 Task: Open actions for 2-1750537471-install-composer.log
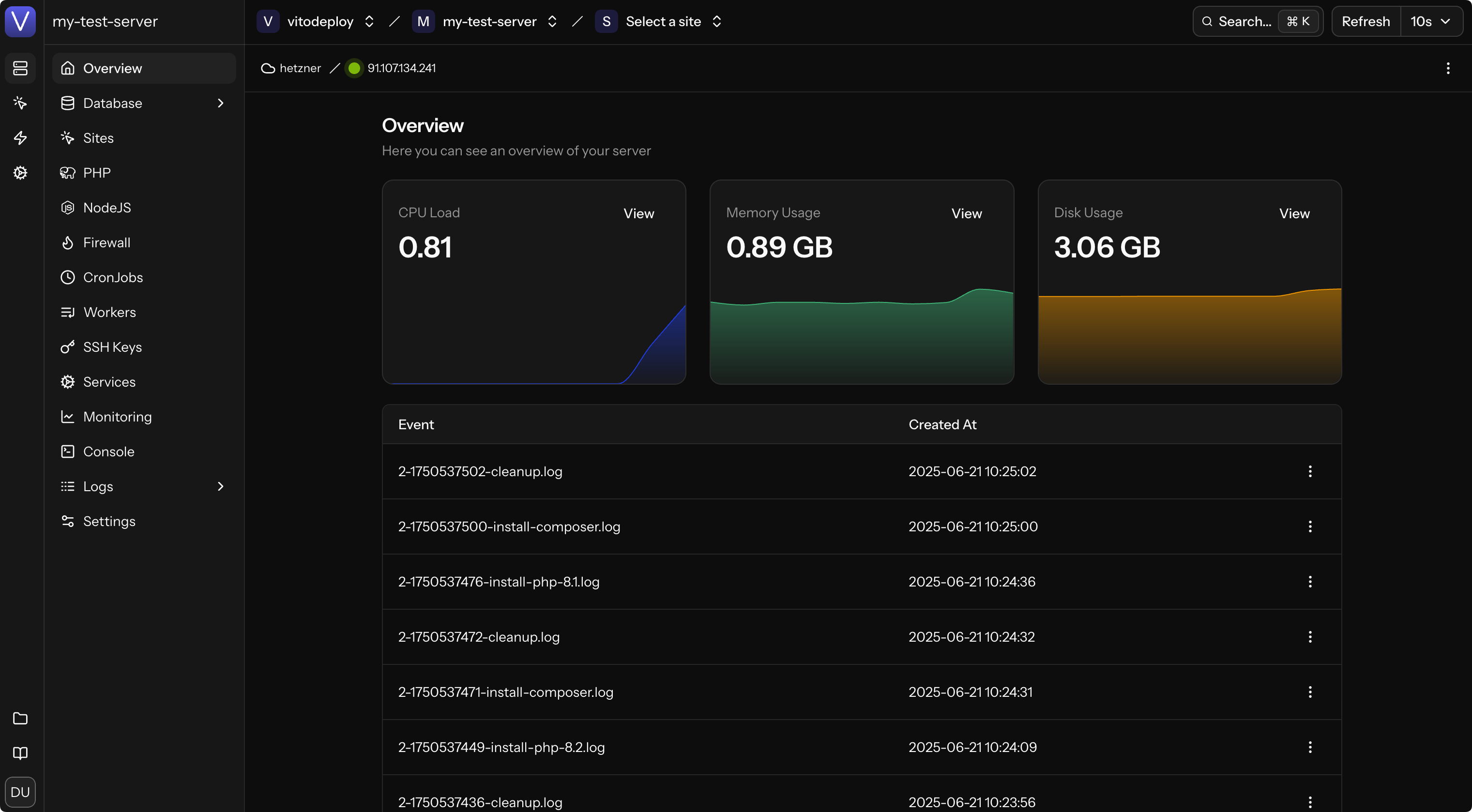1310,692
